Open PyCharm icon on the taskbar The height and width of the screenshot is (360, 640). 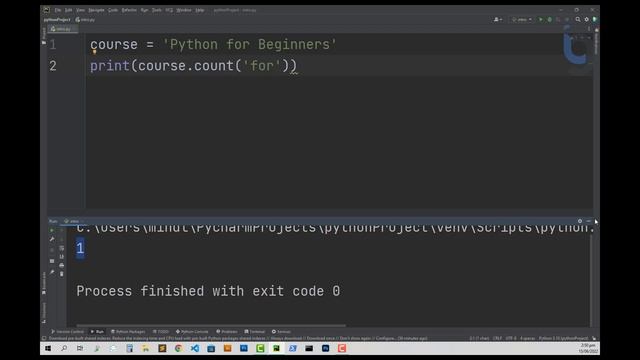(x=276, y=349)
